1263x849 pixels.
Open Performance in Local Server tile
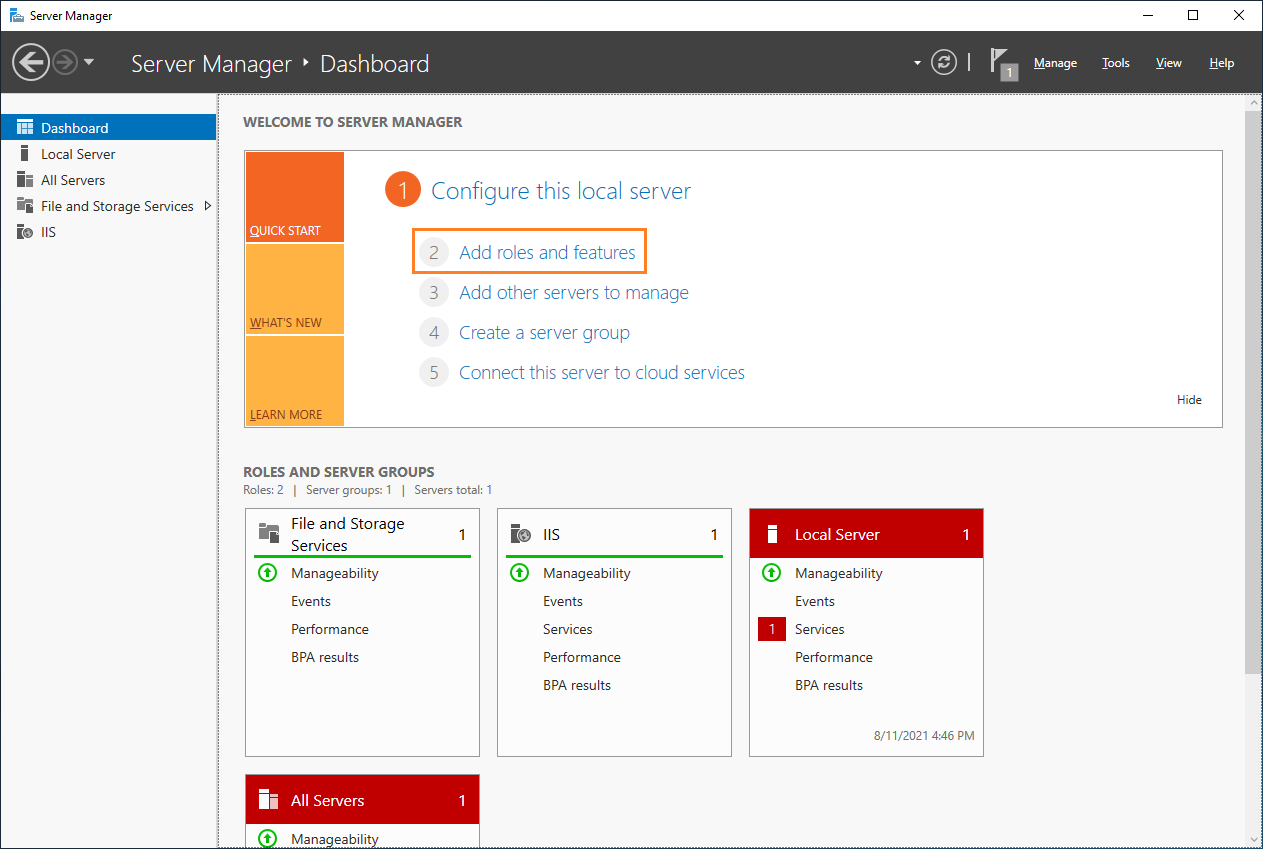coord(834,657)
